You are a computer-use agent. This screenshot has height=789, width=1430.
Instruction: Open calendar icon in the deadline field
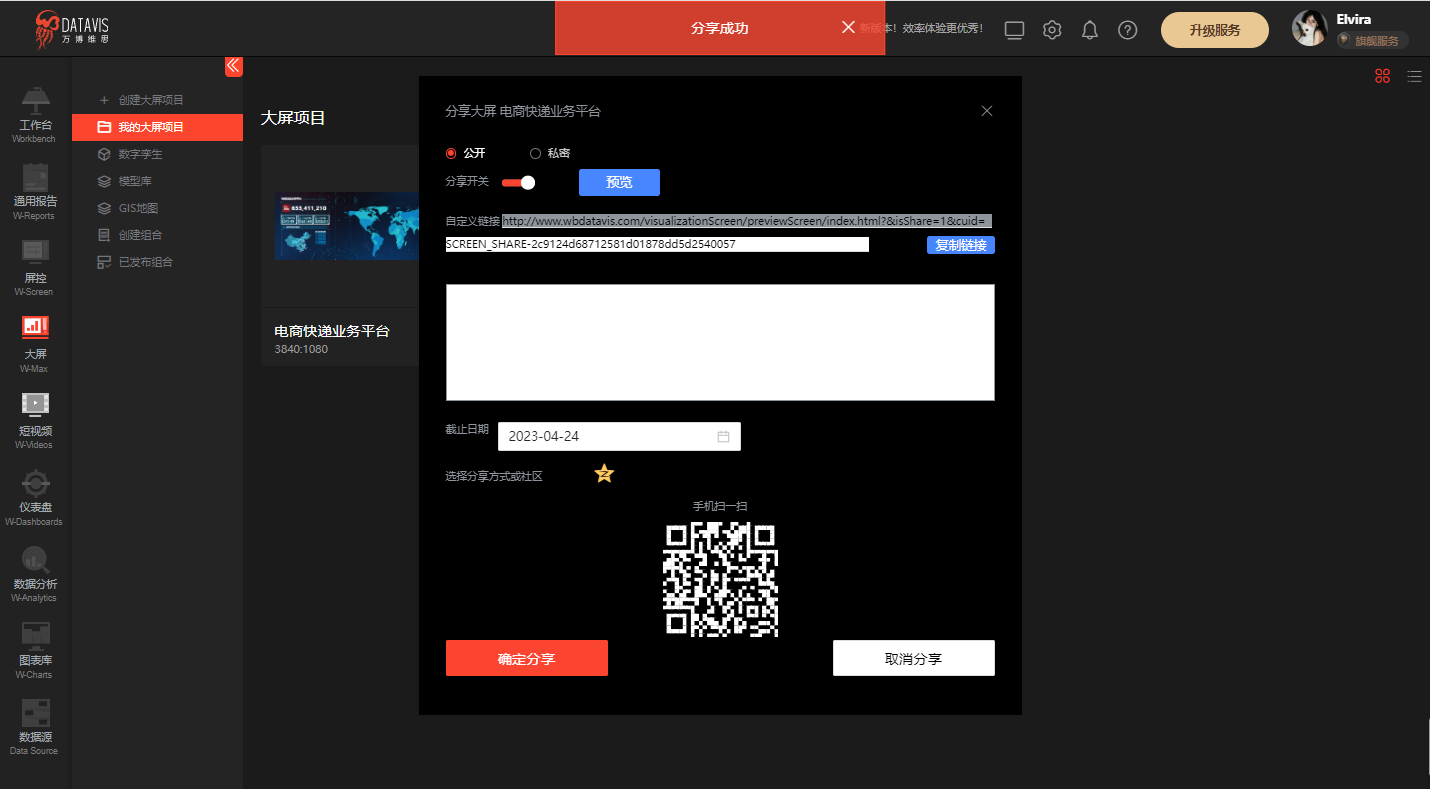coord(723,437)
